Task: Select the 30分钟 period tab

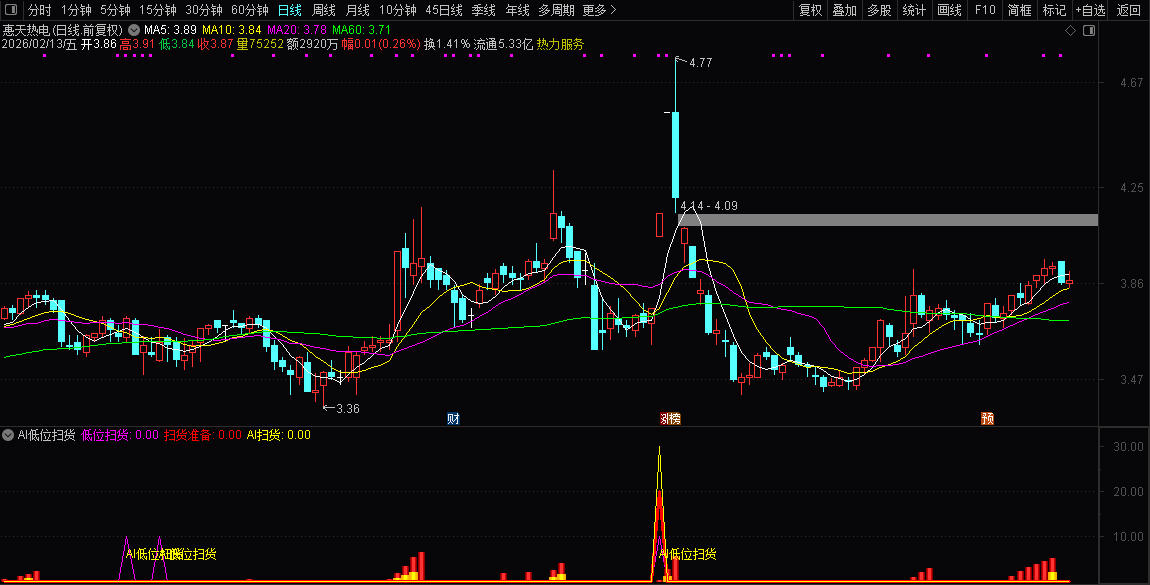Action: [x=204, y=10]
